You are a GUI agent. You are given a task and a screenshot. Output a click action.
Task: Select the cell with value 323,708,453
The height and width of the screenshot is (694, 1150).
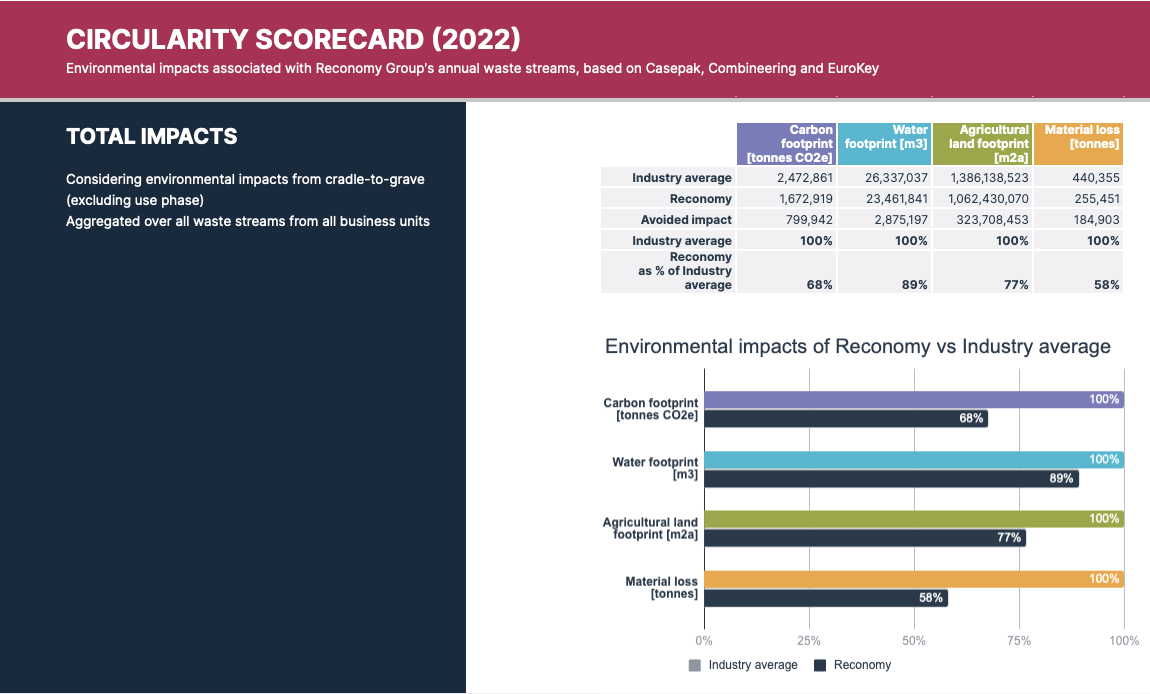click(982, 219)
